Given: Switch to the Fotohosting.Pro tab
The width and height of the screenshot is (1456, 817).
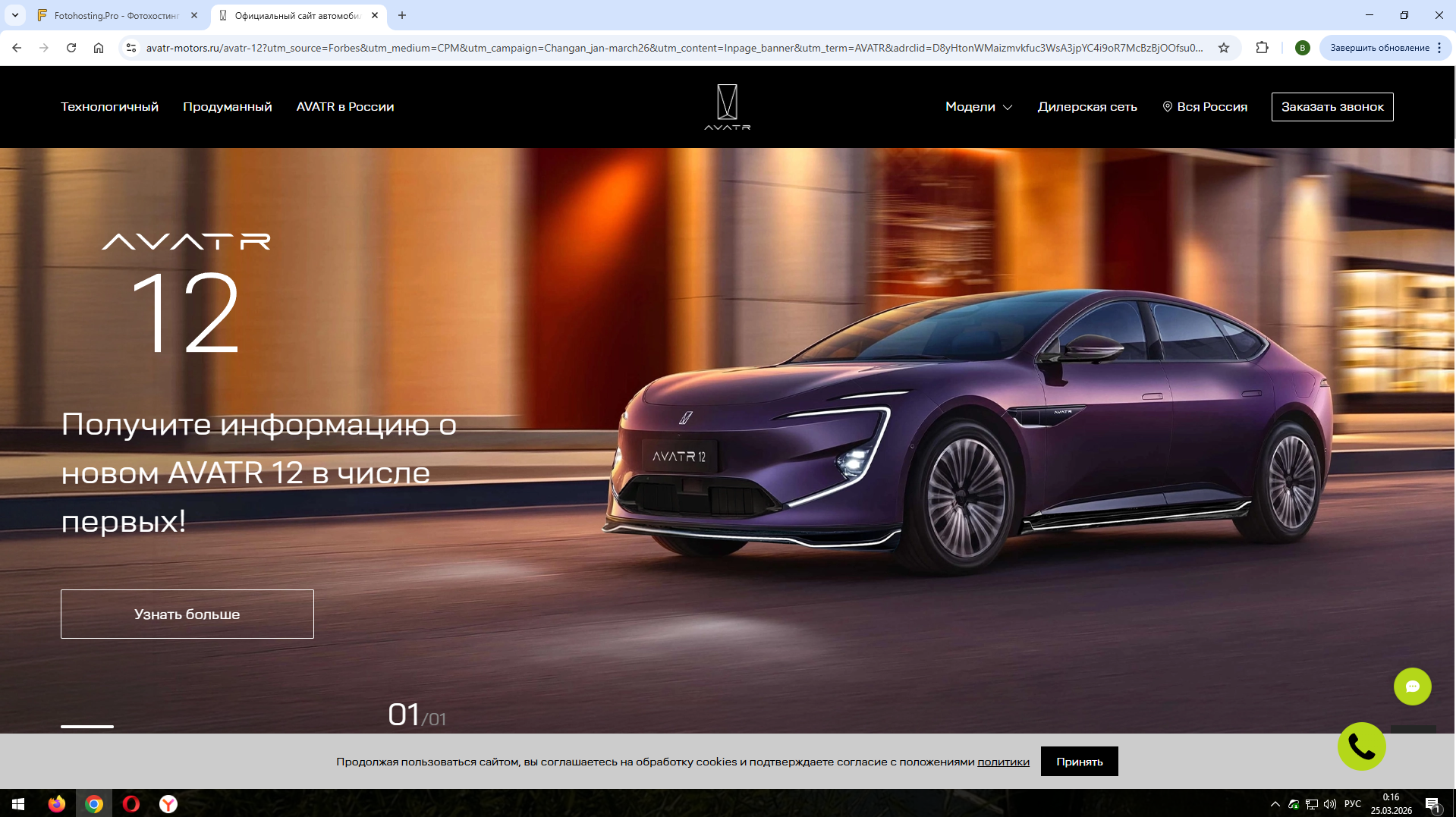Looking at the screenshot, I should coord(118,15).
